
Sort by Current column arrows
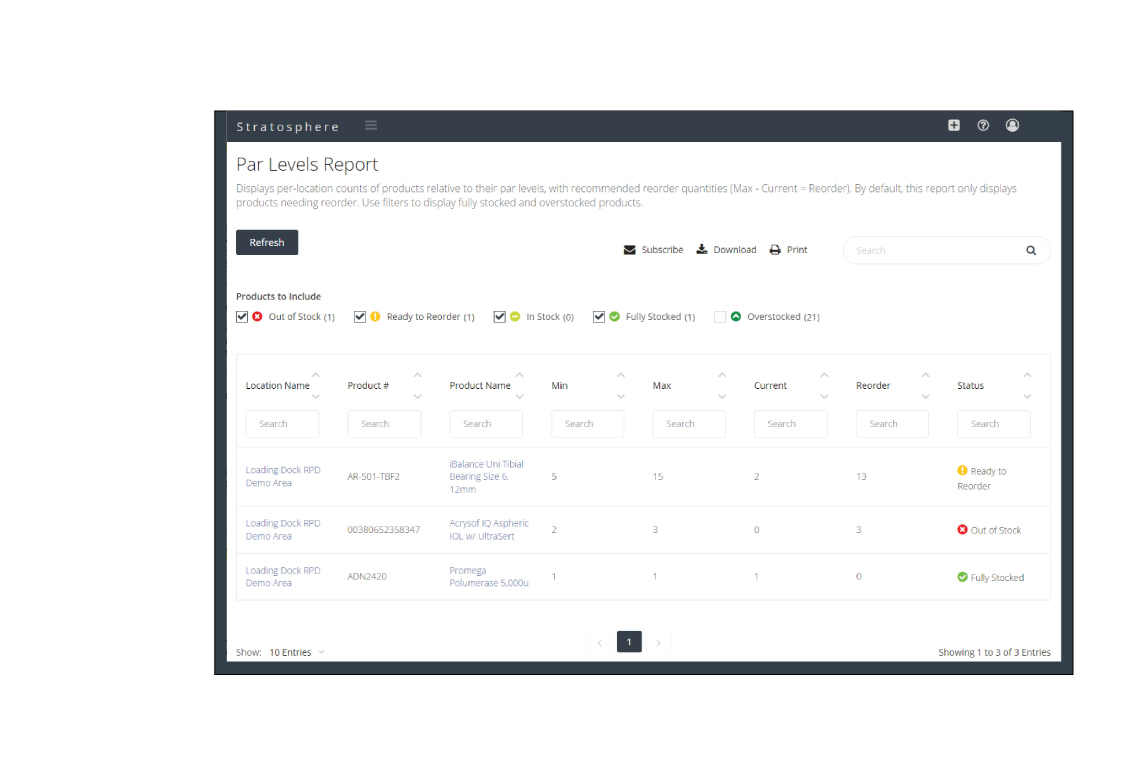pos(824,386)
